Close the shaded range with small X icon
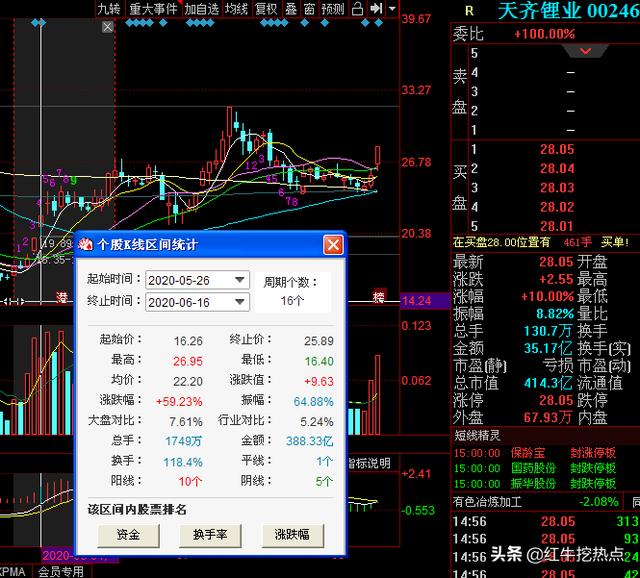The image size is (640, 578). coord(108,27)
